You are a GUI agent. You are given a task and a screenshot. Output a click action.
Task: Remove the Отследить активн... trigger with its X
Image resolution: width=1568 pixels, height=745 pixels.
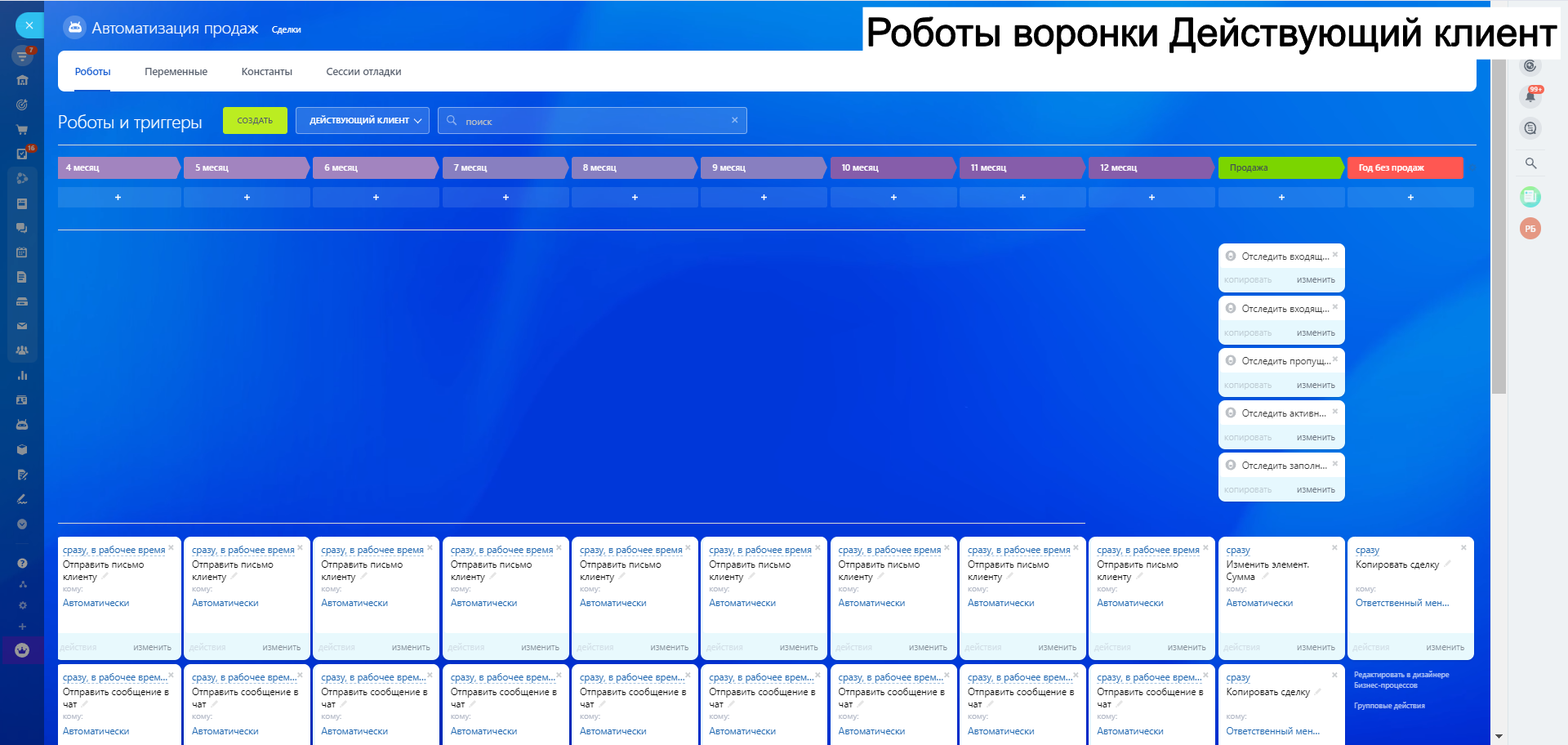point(1335,411)
